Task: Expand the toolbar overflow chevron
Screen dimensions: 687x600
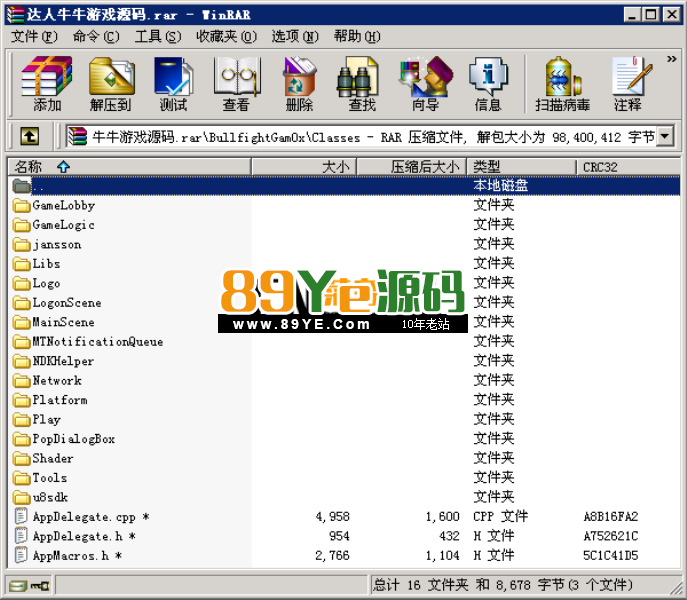Action: click(672, 59)
